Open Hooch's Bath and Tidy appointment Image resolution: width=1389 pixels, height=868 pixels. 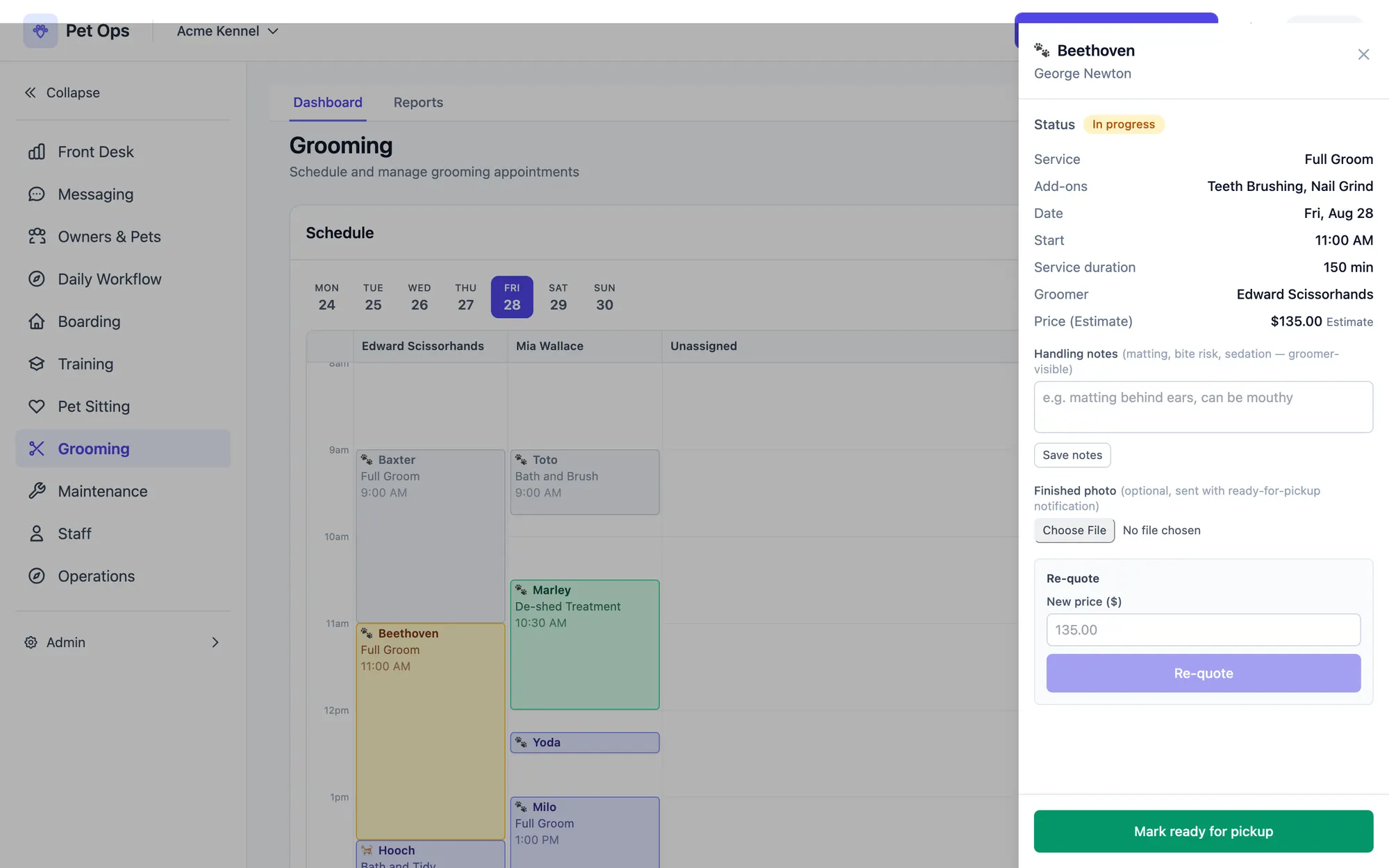pos(431,855)
